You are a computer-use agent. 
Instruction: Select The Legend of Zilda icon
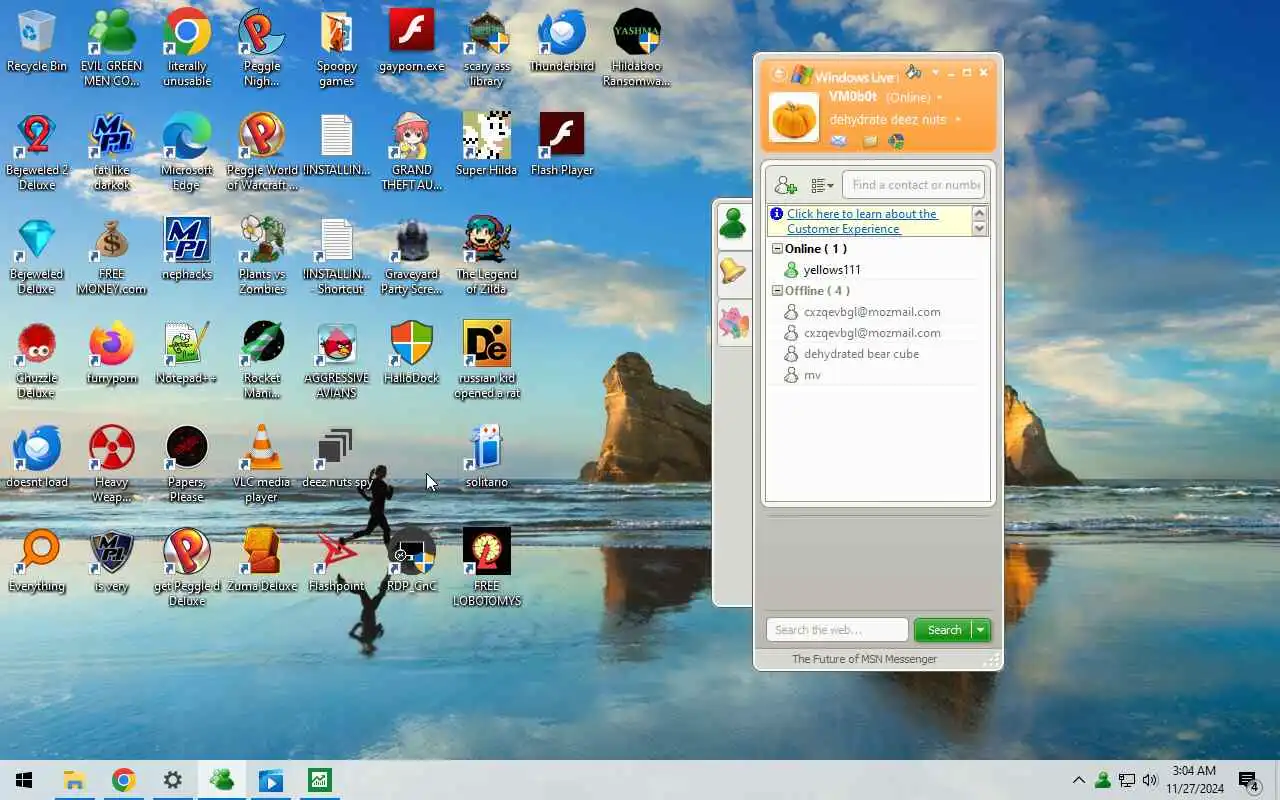pyautogui.click(x=487, y=256)
